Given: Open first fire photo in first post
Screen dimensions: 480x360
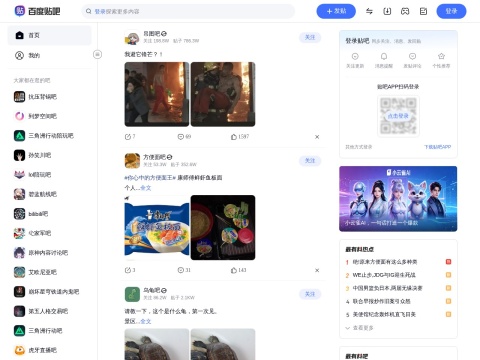Looking at the screenshot, I should point(157,94).
